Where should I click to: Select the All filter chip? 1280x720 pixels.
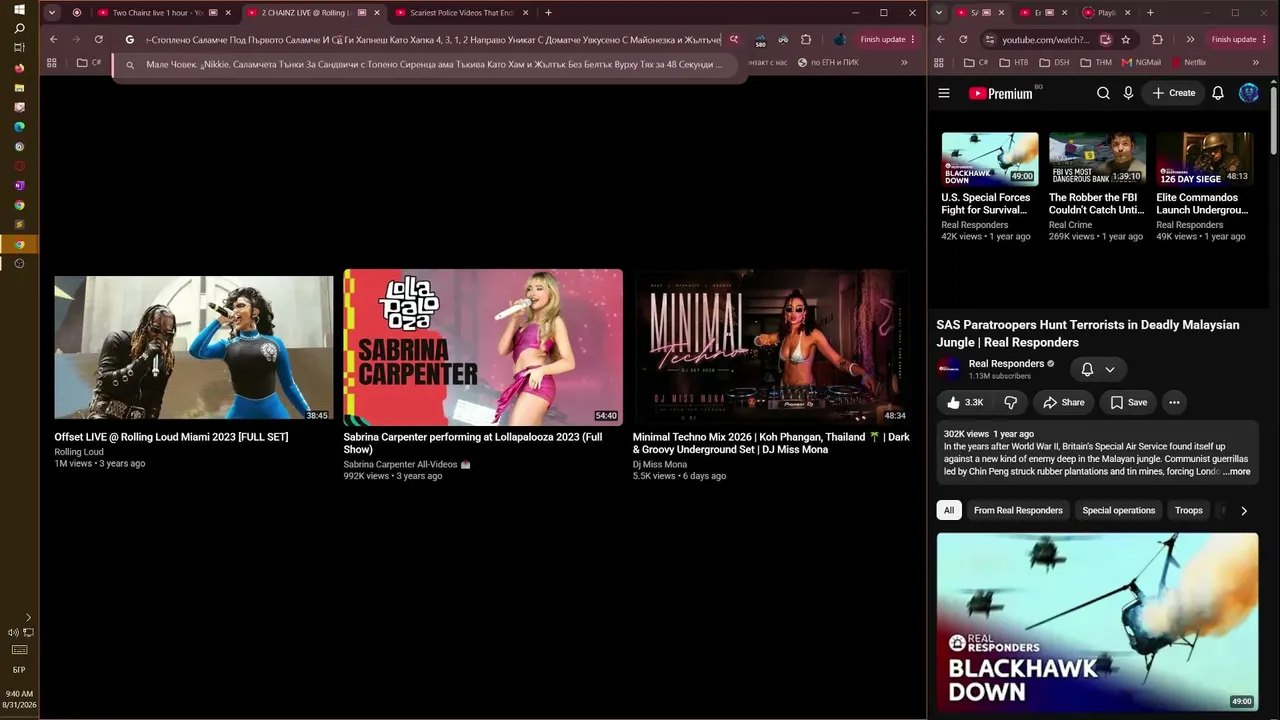point(949,510)
